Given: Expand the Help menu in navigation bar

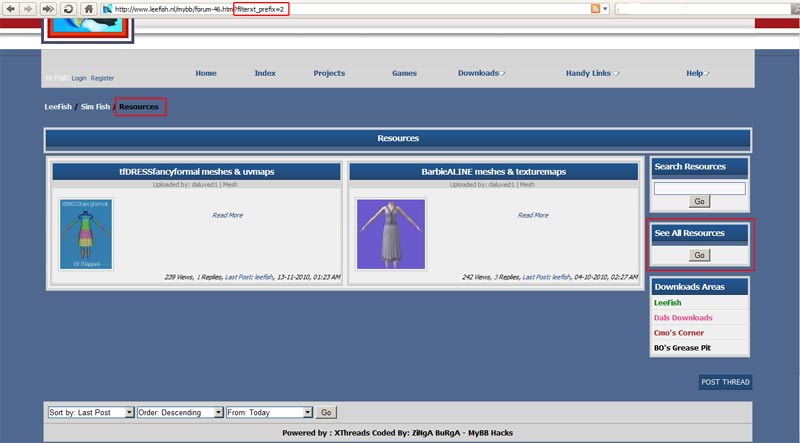Looking at the screenshot, I should (x=697, y=73).
